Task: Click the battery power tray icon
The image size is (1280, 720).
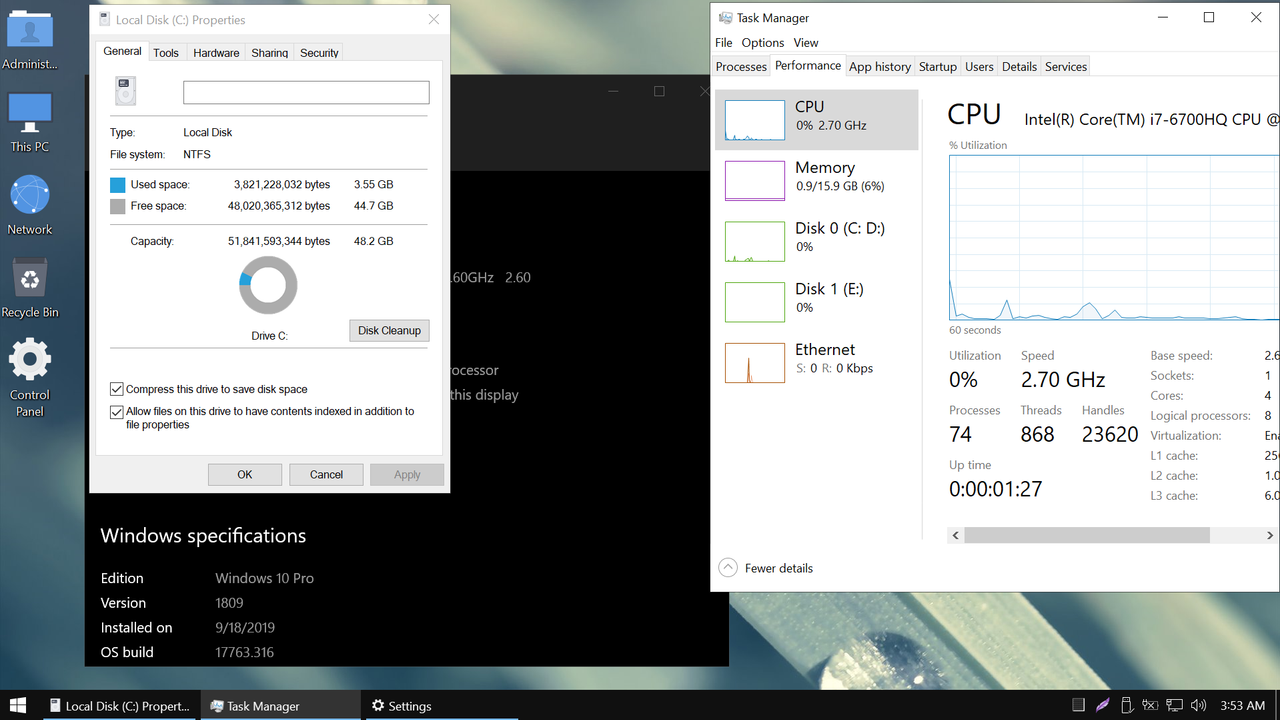Action: 1150,705
